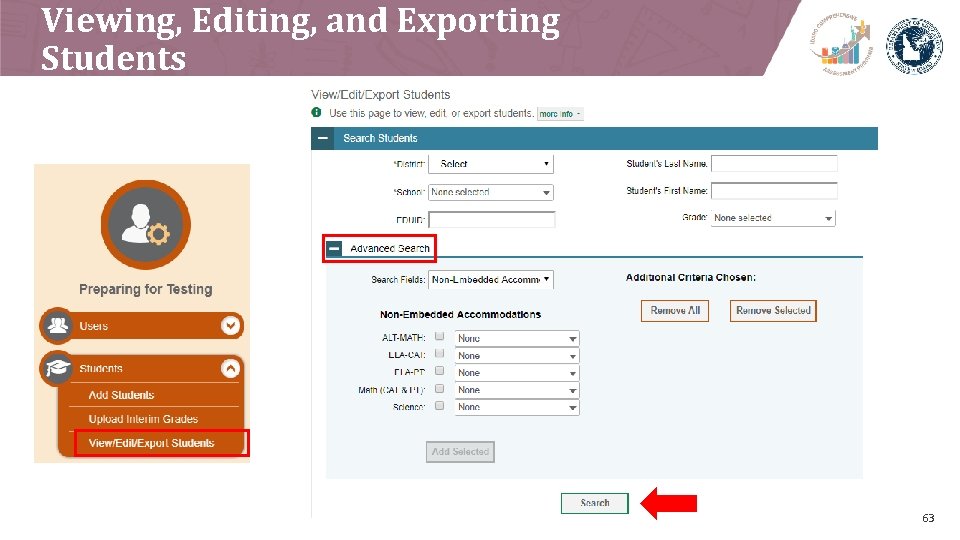This screenshot has width=960, height=540.
Task: Open Science accommodation dropdown
Action: tap(517, 407)
